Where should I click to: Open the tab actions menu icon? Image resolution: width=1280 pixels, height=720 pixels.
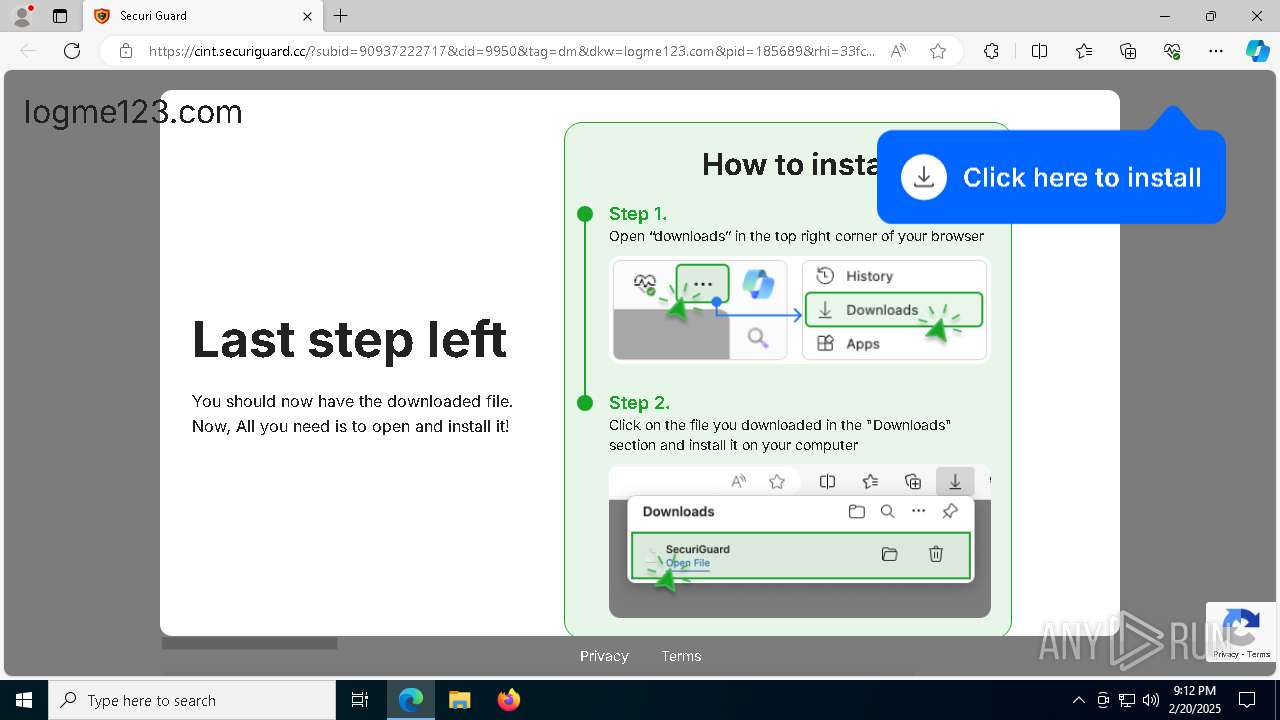(60, 16)
